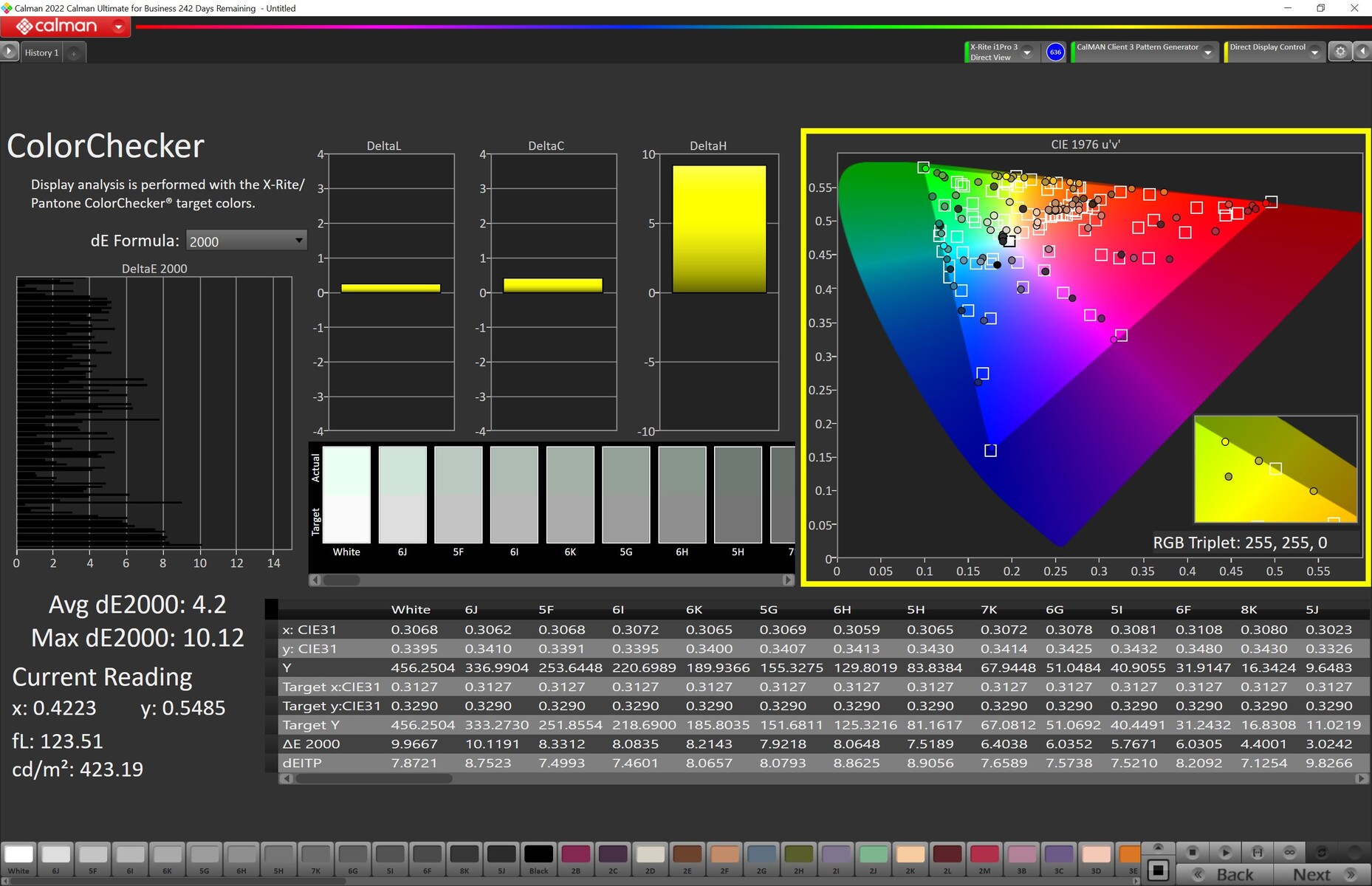This screenshot has height=886, width=1372.
Task: Expand CalMAN Client 3 Pattern Generator dropdown
Action: pos(1207,52)
